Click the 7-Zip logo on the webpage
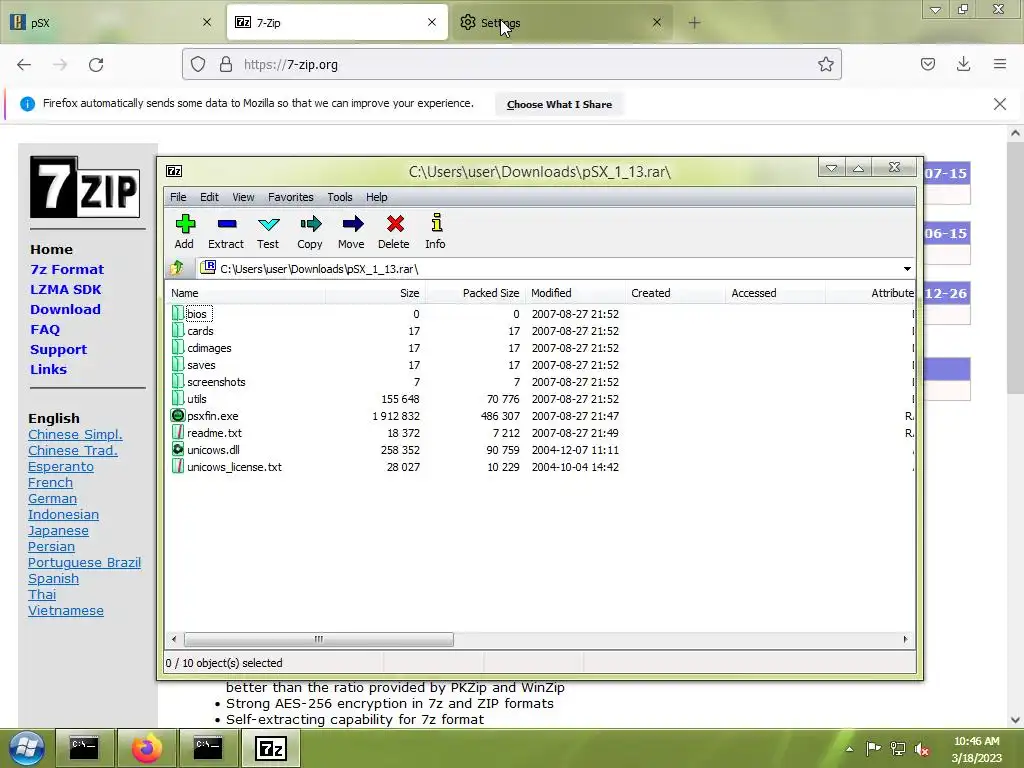1024x768 pixels. [x=85, y=187]
